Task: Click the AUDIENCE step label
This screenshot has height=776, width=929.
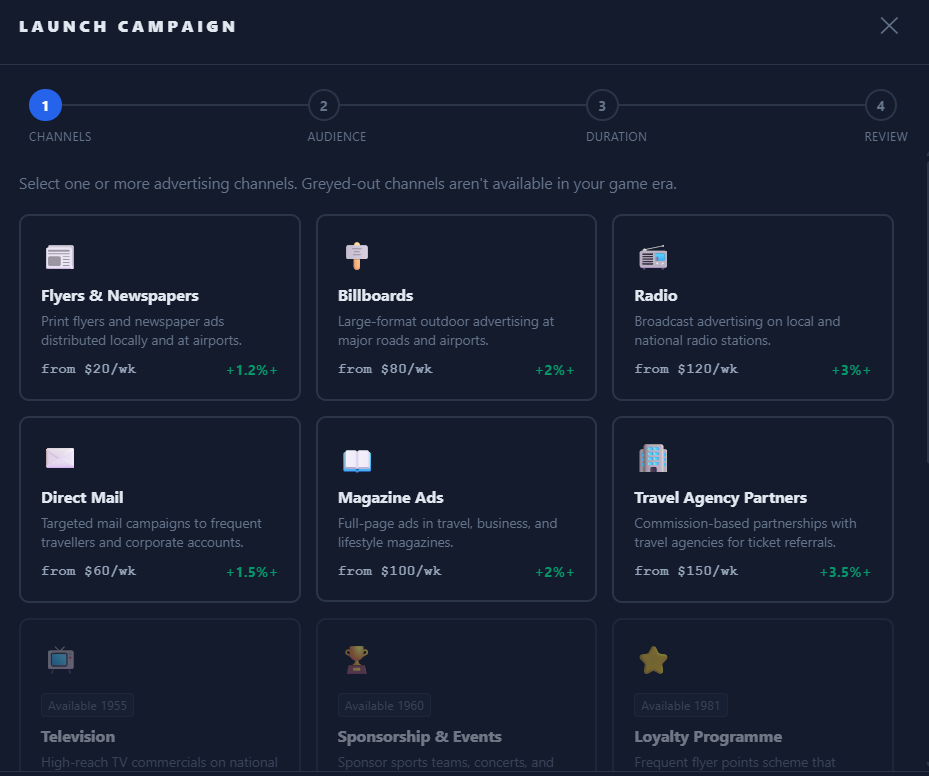Action: coord(337,137)
